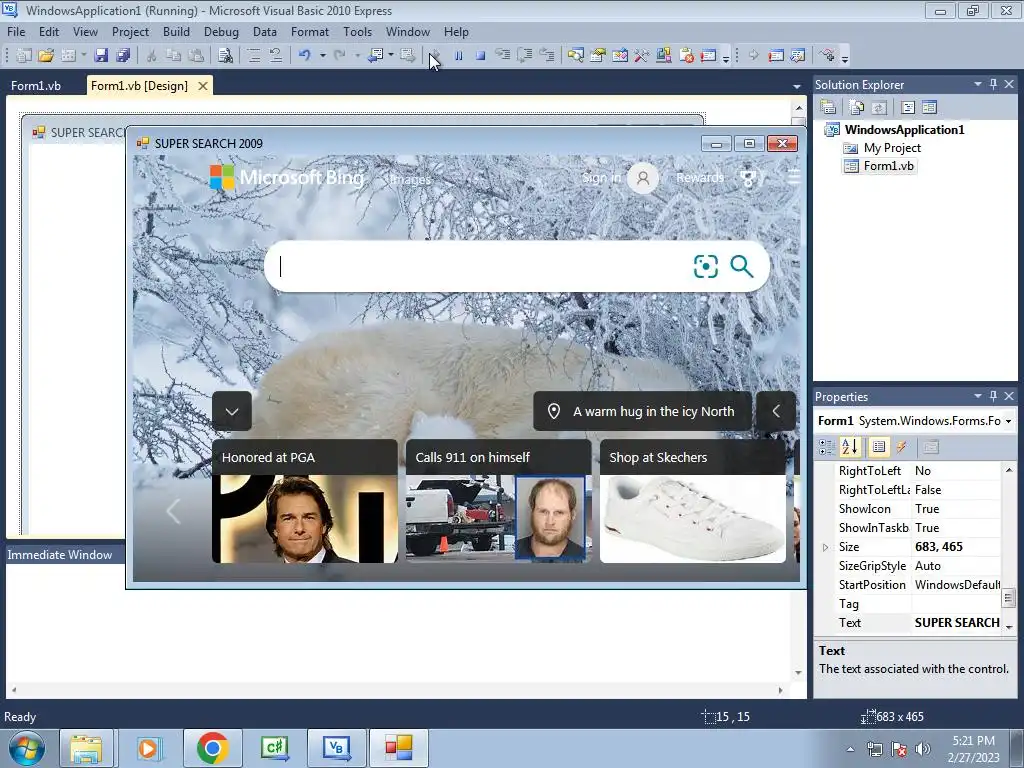Click the Windows Start orb

click(27, 748)
